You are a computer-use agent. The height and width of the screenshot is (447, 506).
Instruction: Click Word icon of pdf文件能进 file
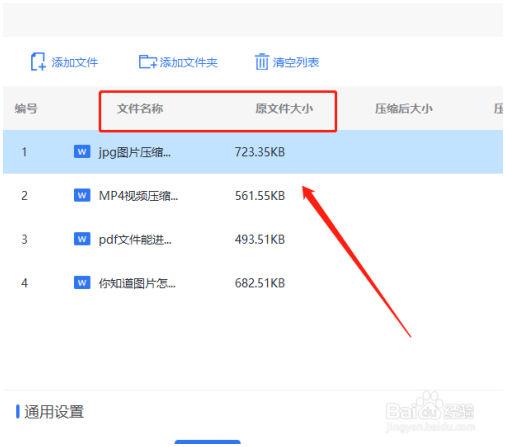(x=82, y=239)
